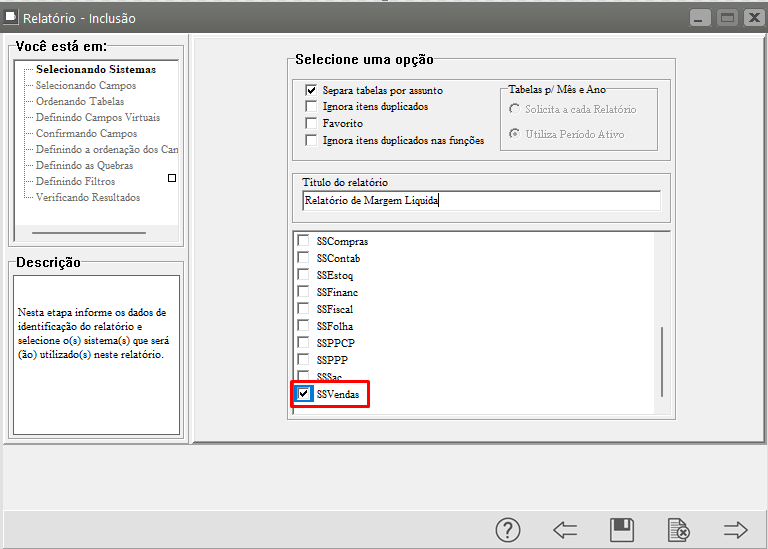Check the Favorito option

click(311, 123)
